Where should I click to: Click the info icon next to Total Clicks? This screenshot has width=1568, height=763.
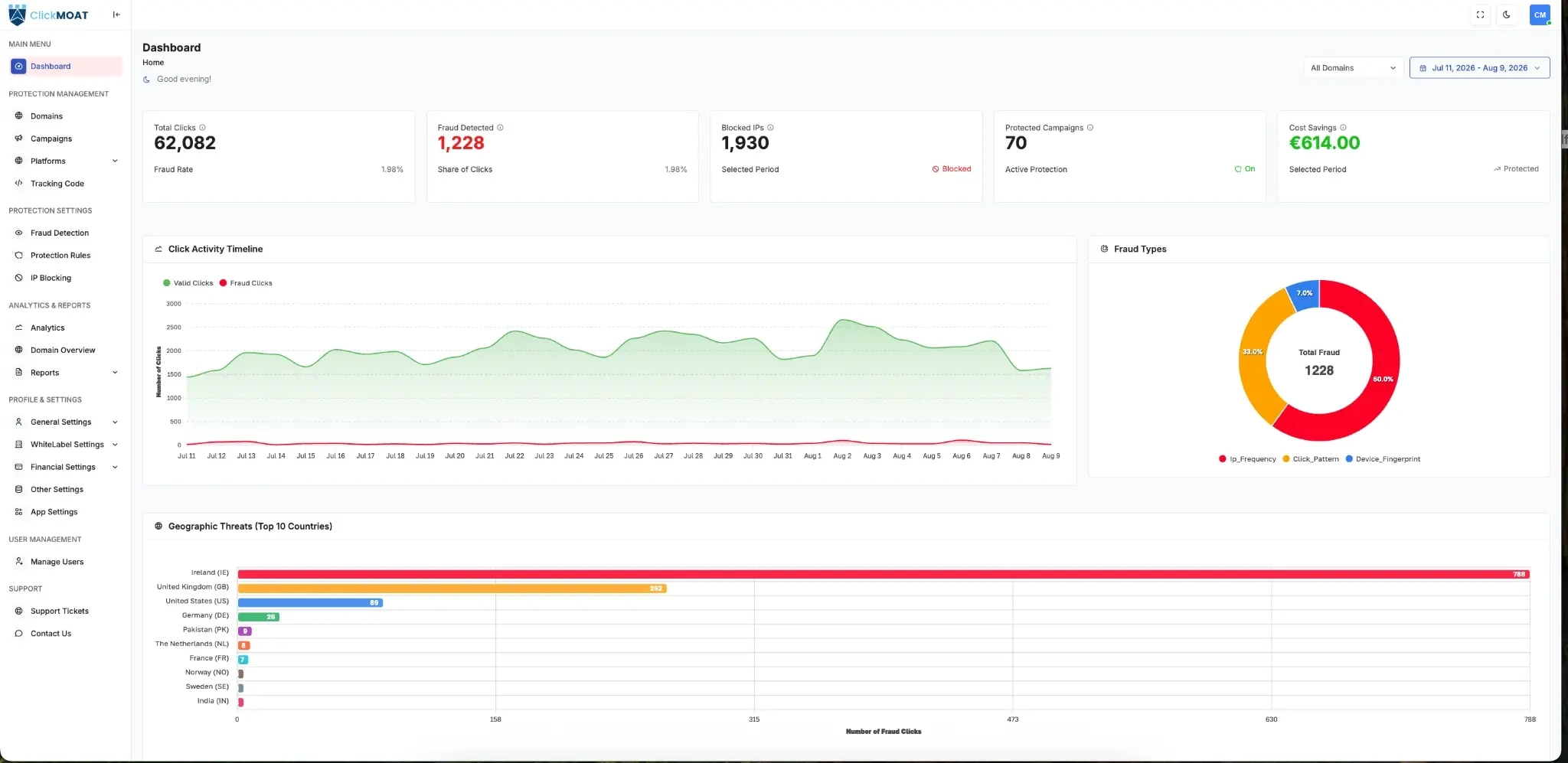click(202, 128)
